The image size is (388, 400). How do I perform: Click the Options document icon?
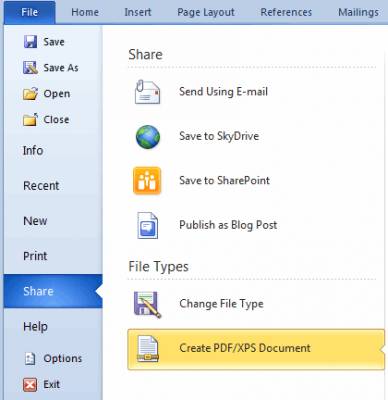(x=30, y=358)
